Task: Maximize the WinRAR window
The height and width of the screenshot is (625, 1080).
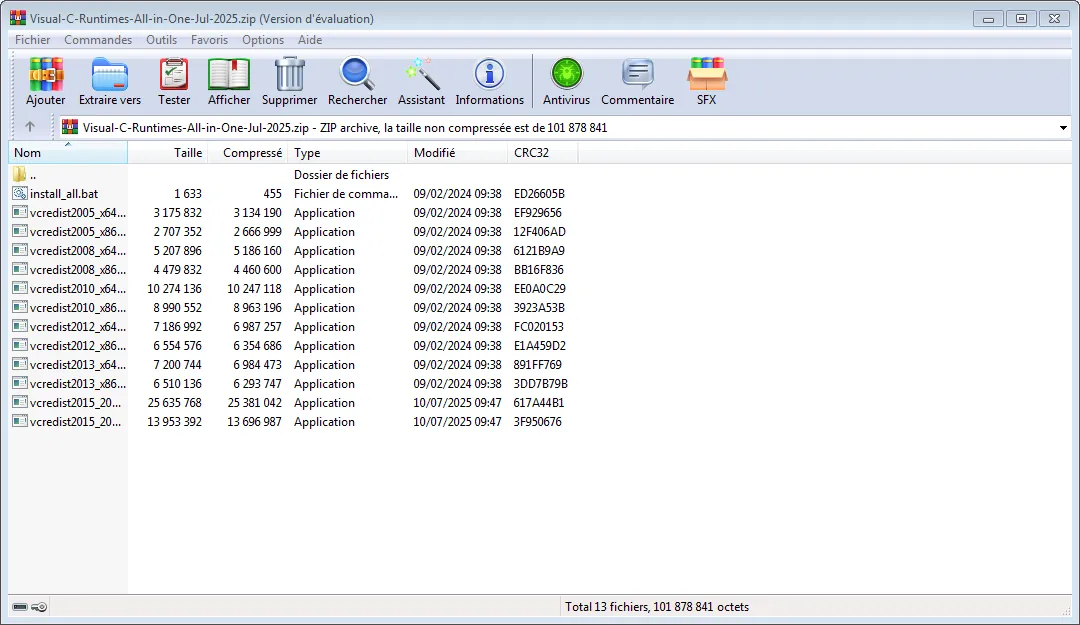Action: point(1021,19)
